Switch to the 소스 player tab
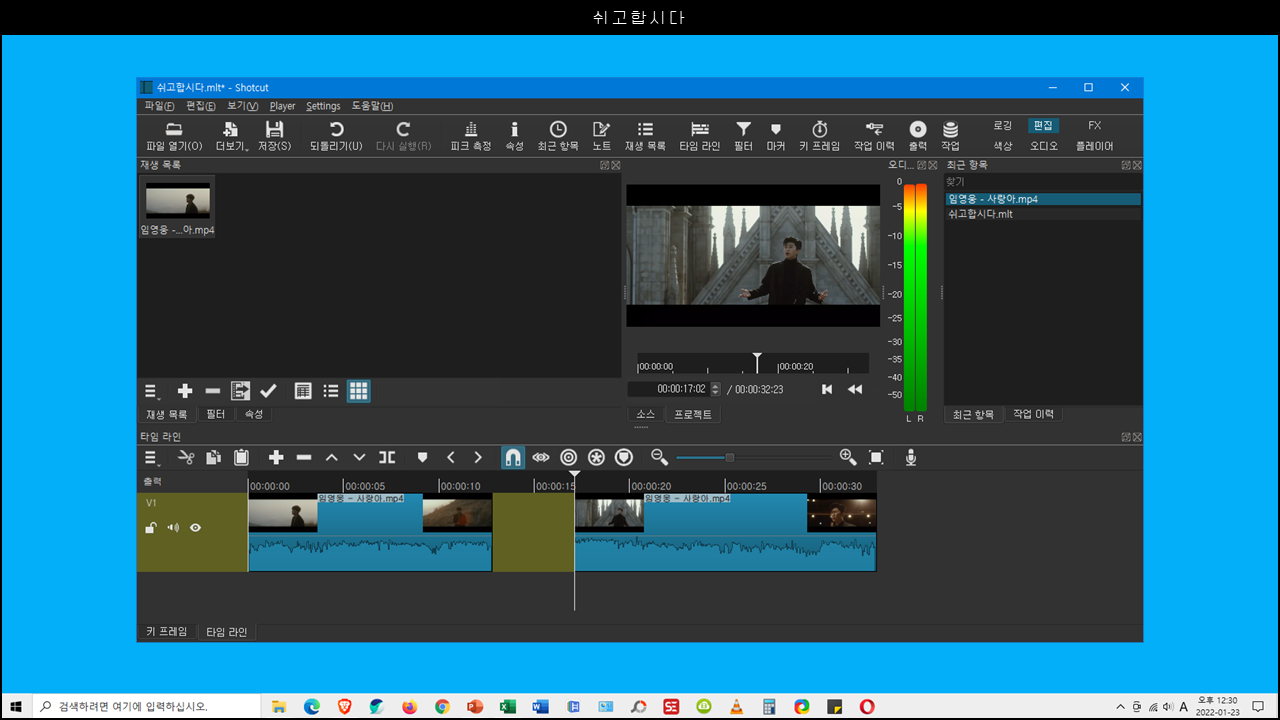This screenshot has height=720, width=1280. point(646,414)
